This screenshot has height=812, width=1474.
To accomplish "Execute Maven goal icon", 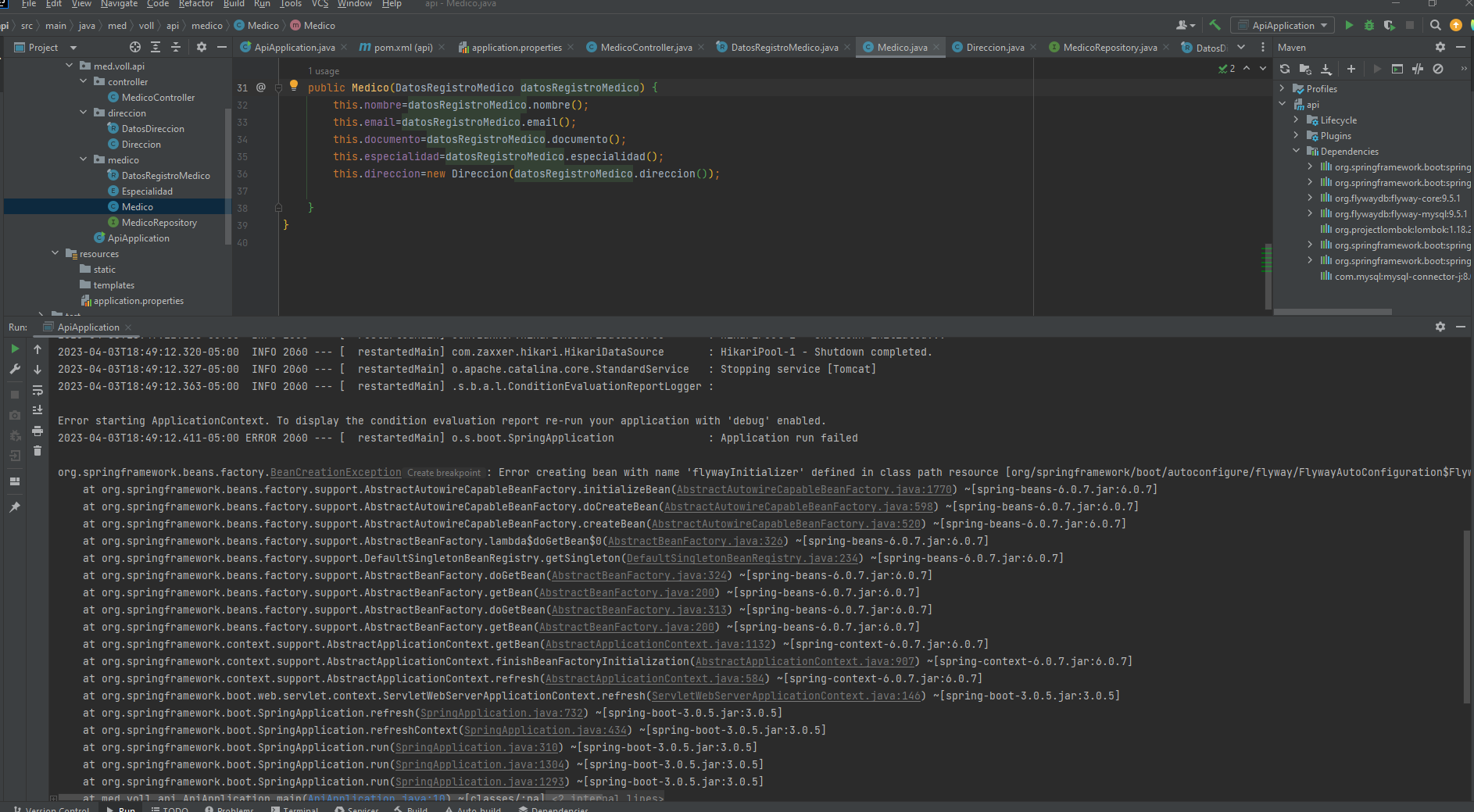I will pyautogui.click(x=1397, y=69).
